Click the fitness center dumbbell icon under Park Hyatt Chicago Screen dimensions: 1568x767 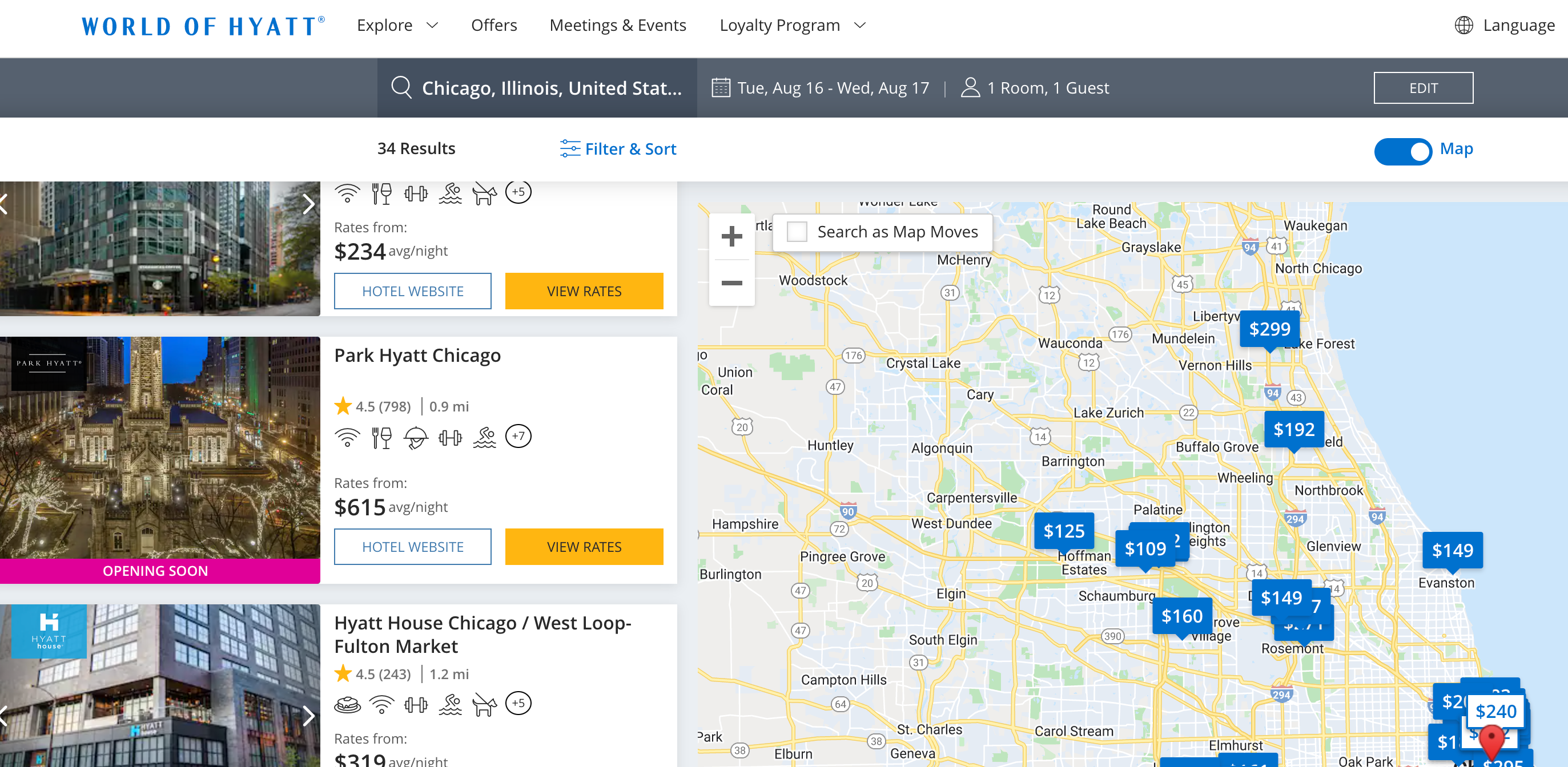[x=451, y=437]
